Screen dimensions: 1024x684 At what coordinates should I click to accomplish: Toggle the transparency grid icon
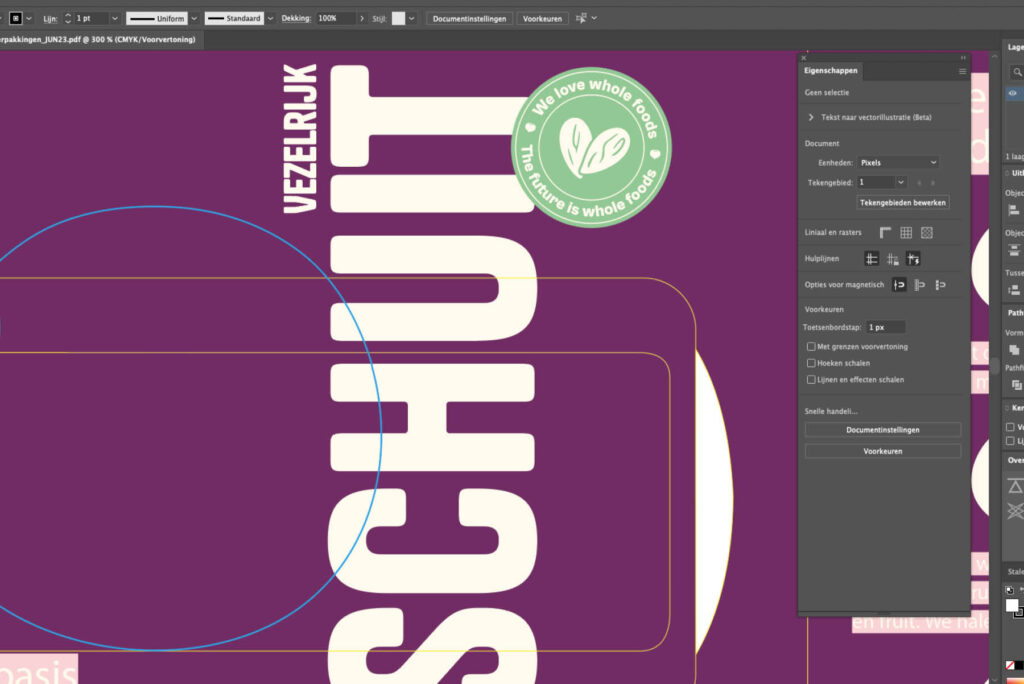(x=927, y=232)
